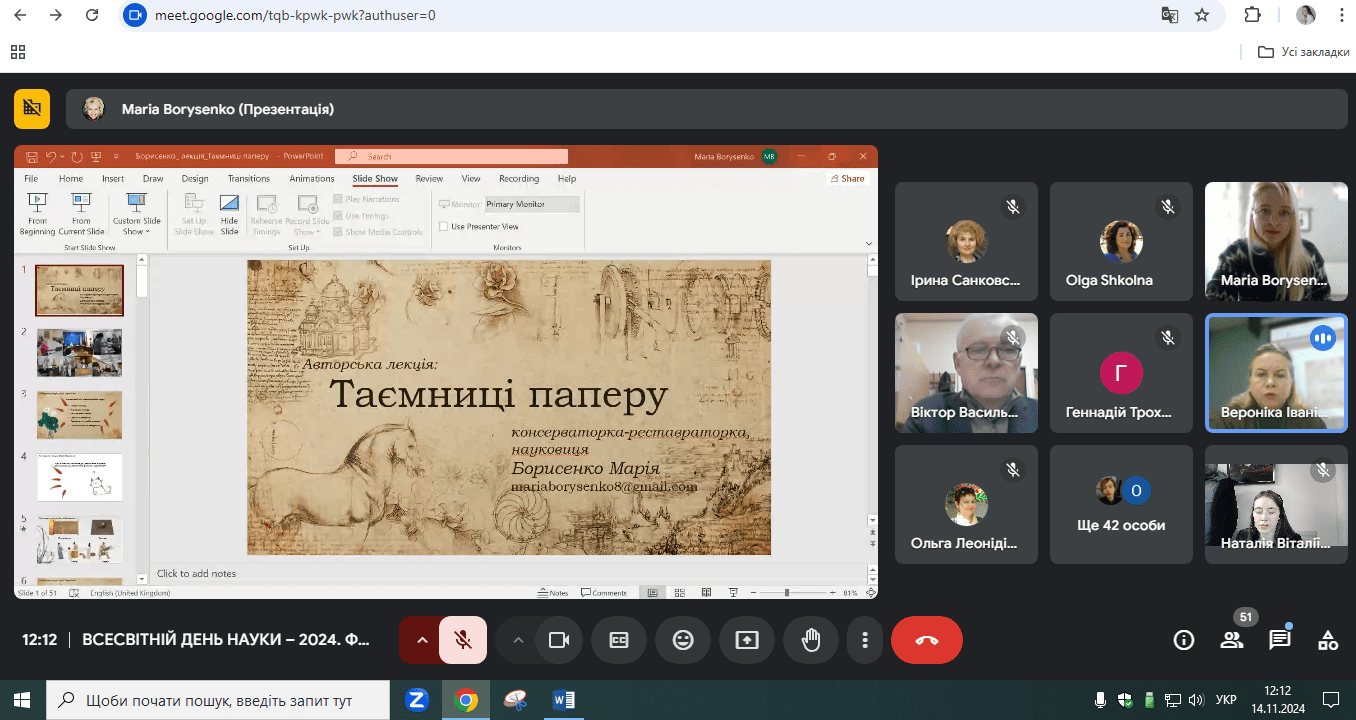1356x720 pixels.
Task: Expand video settings arrow beside camera
Action: [517, 640]
